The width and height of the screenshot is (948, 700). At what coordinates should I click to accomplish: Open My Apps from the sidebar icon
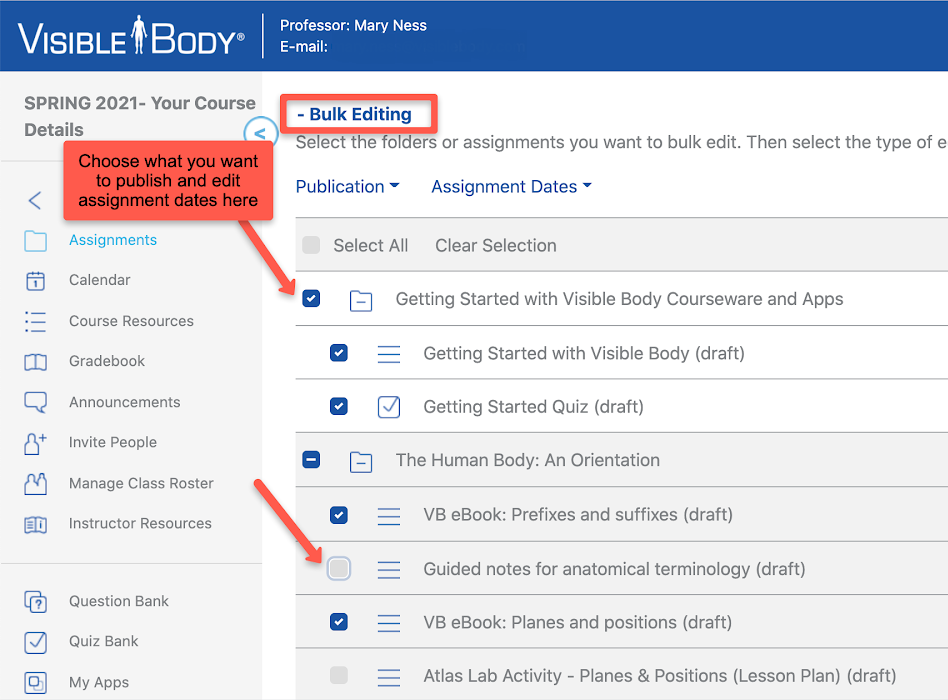pos(36,681)
